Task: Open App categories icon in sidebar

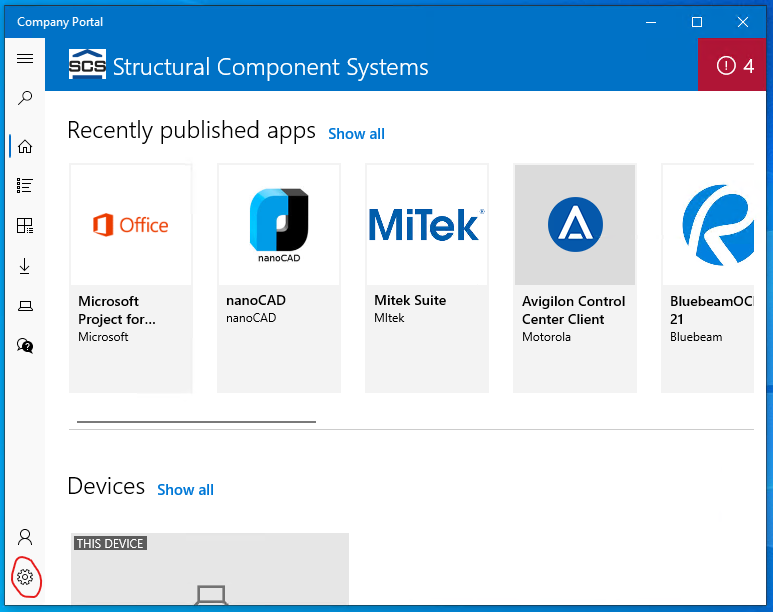Action: [x=25, y=226]
